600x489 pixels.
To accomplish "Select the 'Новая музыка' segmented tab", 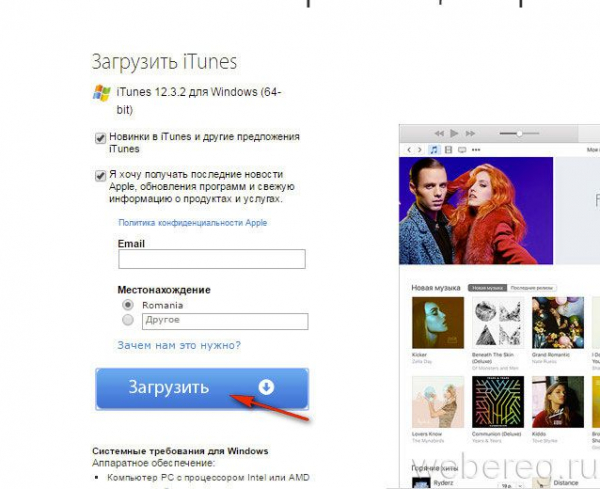I will [x=488, y=288].
